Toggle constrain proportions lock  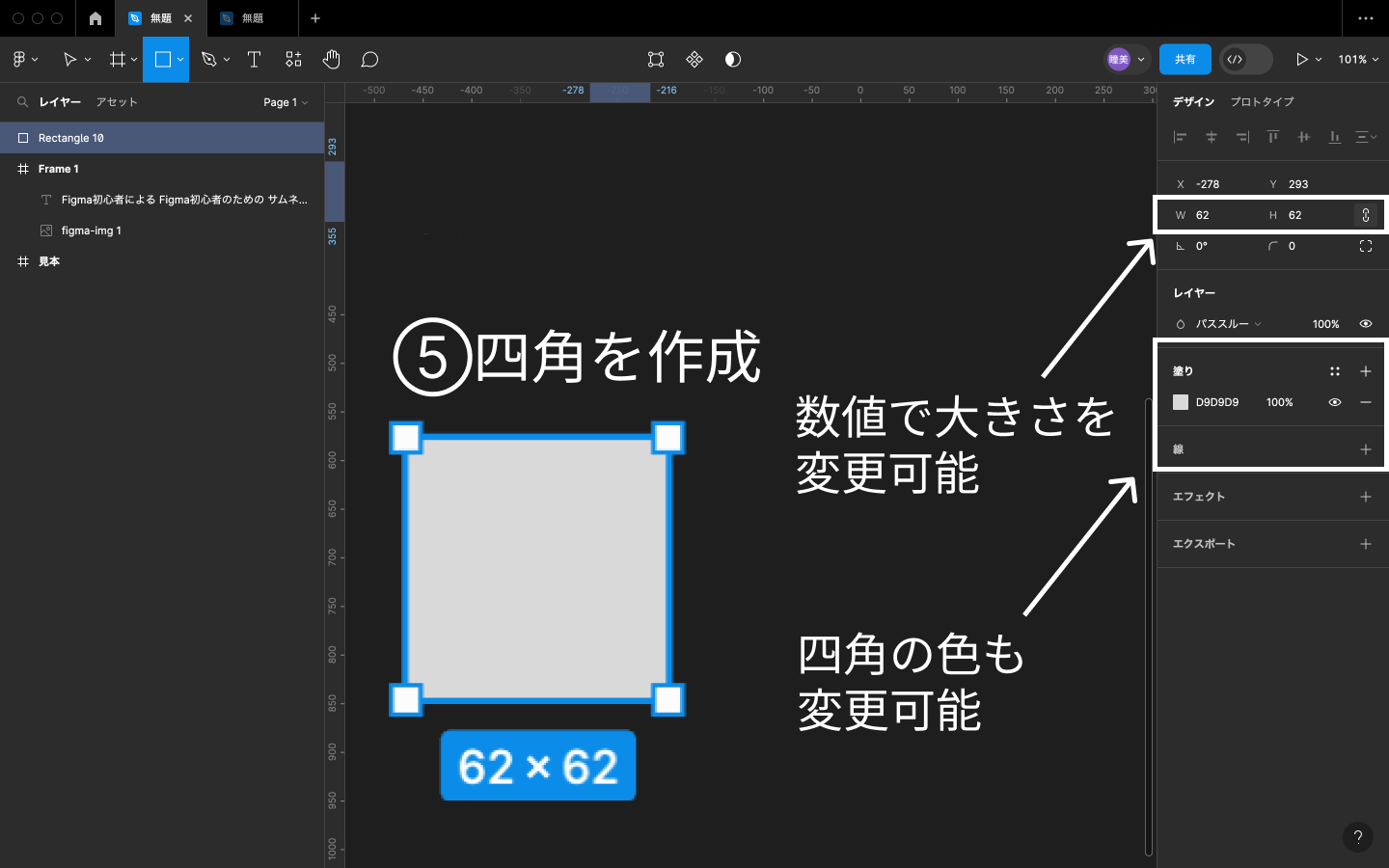point(1365,215)
